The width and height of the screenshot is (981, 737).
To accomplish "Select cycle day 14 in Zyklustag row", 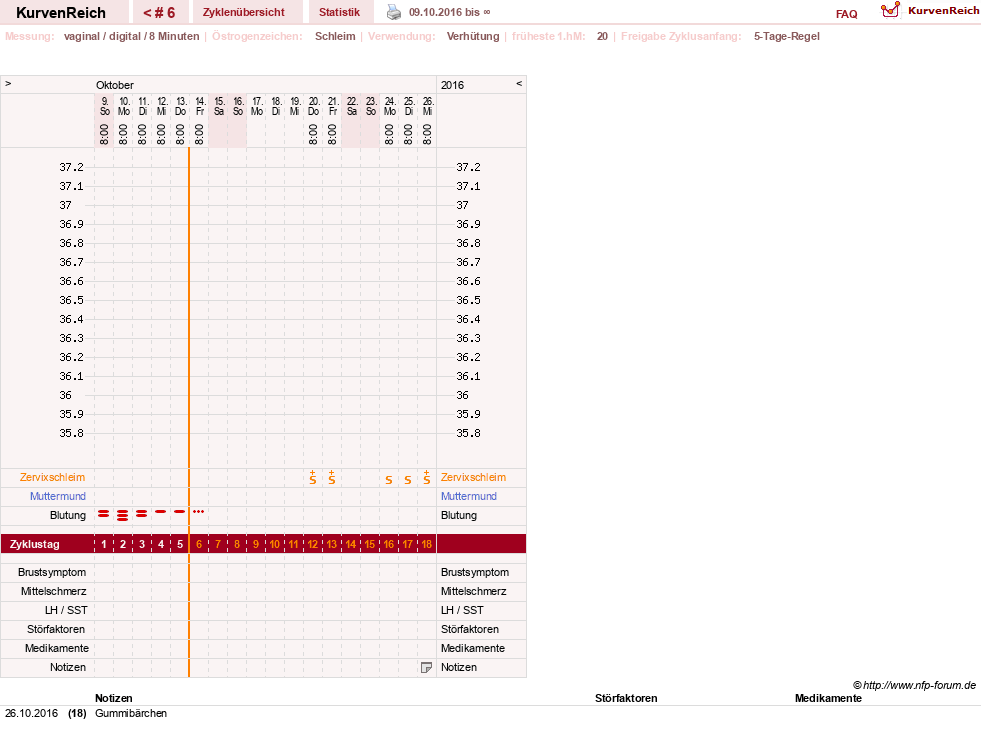I will [x=351, y=544].
